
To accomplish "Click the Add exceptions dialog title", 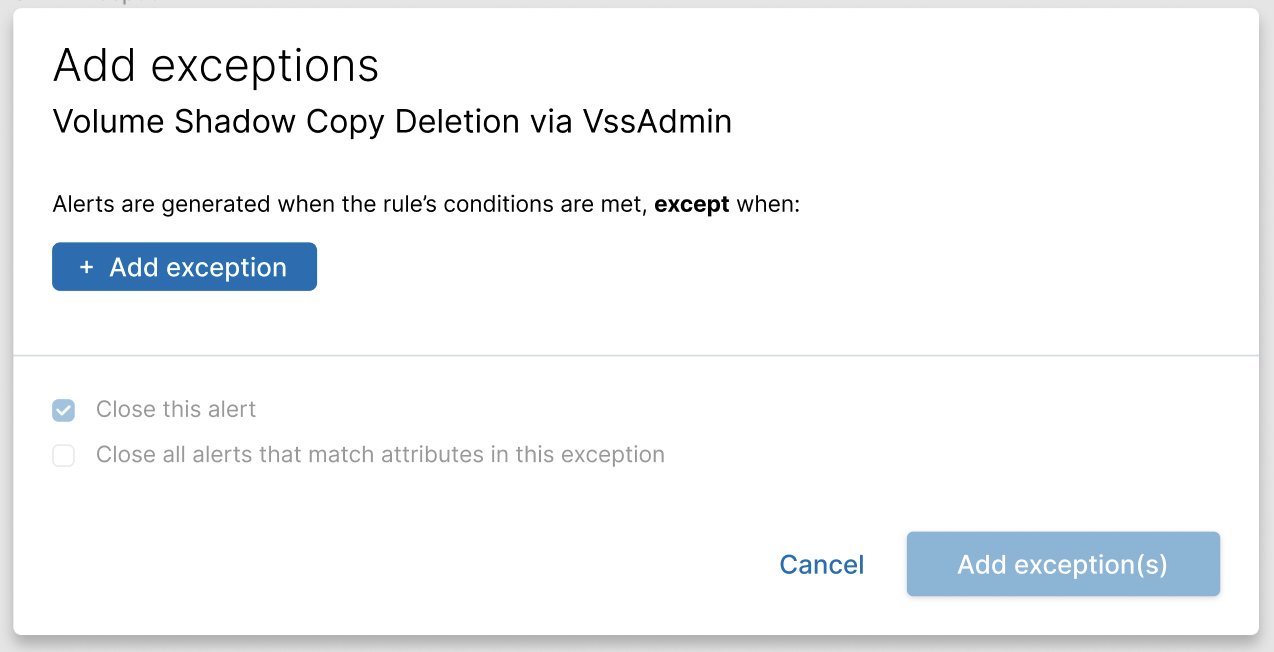I will point(216,64).
